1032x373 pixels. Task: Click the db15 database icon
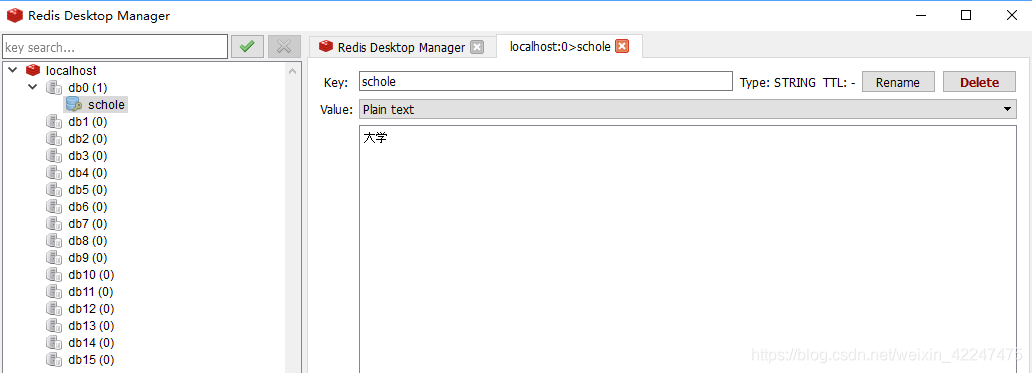pyautogui.click(x=54, y=361)
